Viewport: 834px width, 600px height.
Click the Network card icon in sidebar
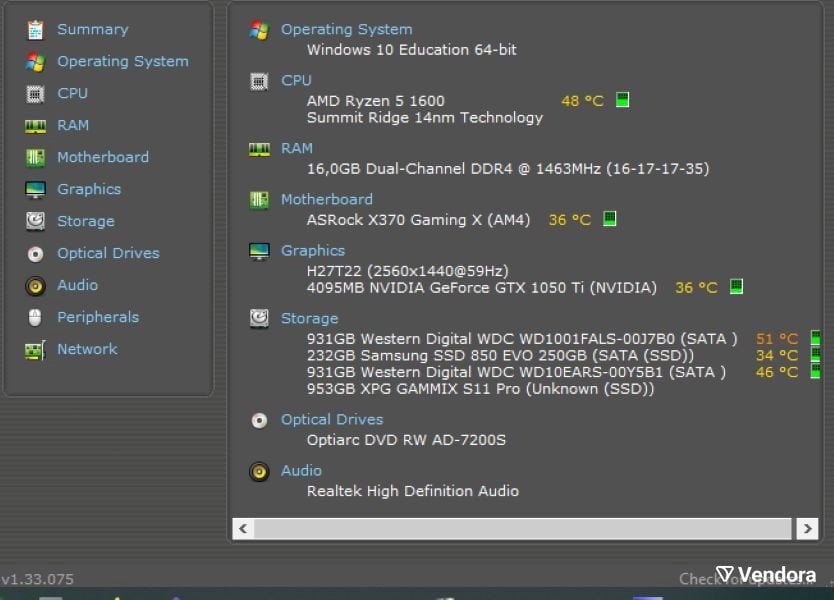click(35, 351)
